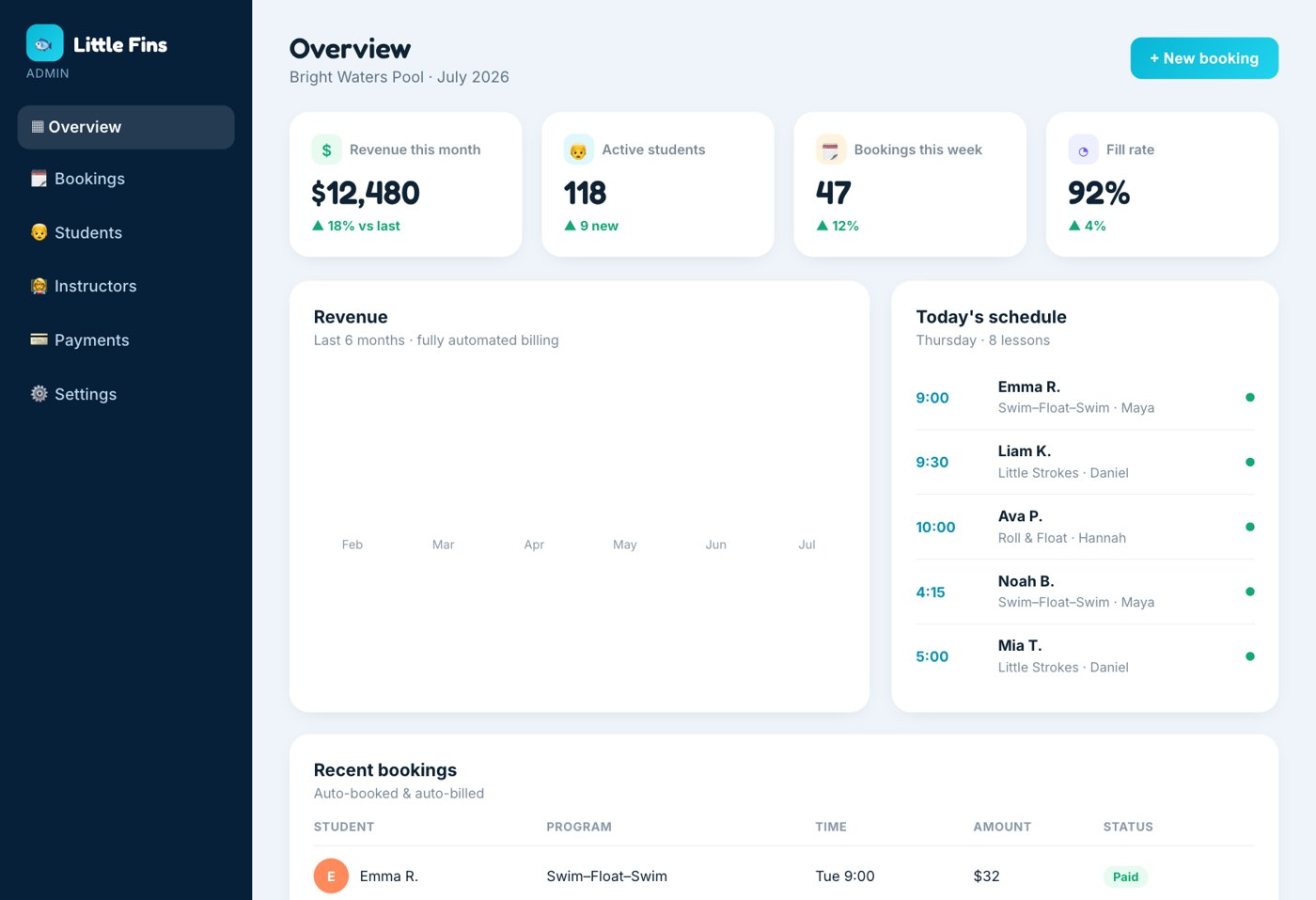Click the PROGRAM column header
Image resolution: width=1316 pixels, height=900 pixels.
pyautogui.click(x=579, y=828)
